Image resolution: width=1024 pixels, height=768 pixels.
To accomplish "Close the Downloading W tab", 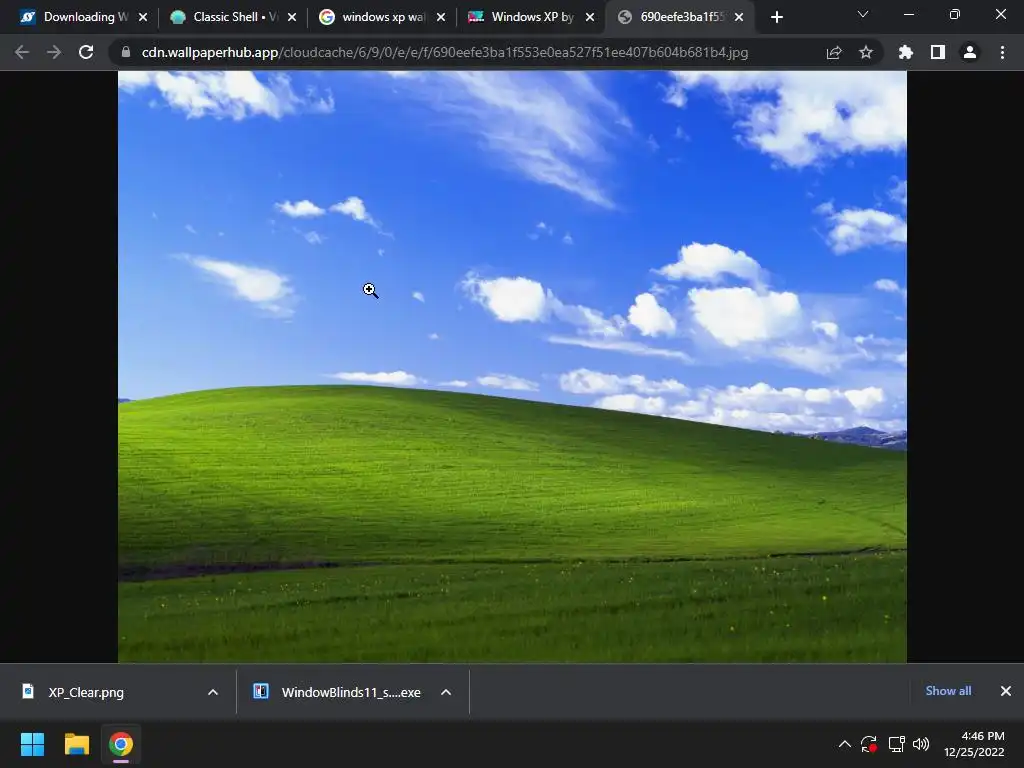I will click(143, 17).
